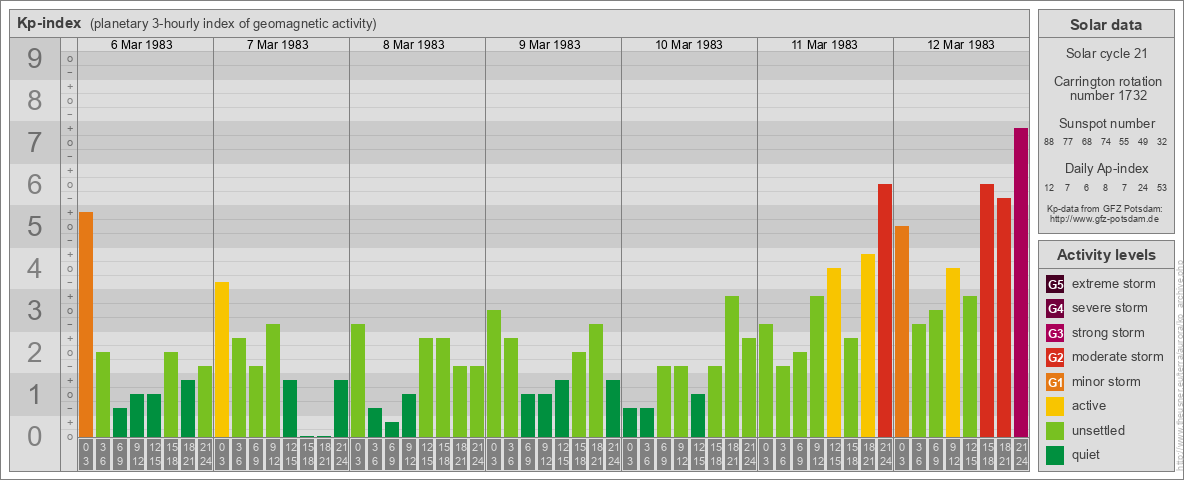Select the dark green 'quiet' legend swatch
This screenshot has width=1184, height=480.
pyautogui.click(x=1055, y=454)
